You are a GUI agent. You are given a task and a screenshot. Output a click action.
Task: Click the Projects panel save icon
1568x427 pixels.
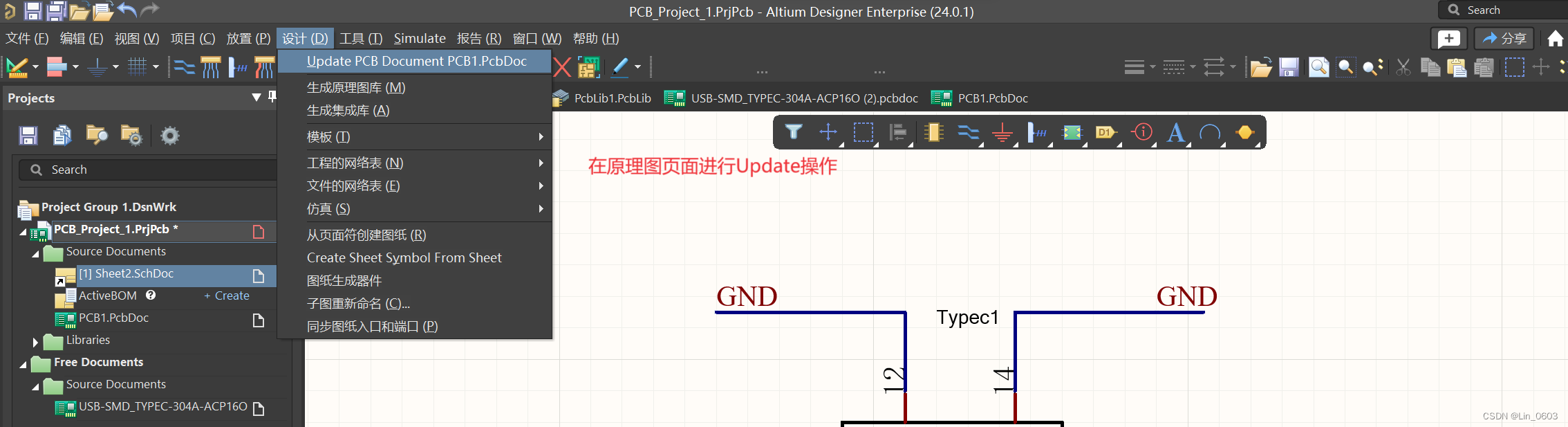(28, 135)
